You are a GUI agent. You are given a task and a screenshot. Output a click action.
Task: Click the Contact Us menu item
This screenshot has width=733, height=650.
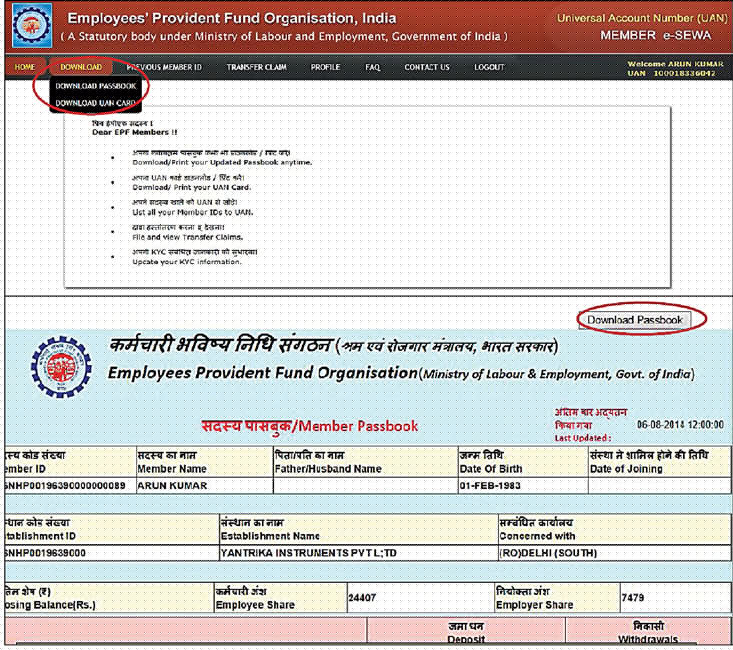click(427, 67)
